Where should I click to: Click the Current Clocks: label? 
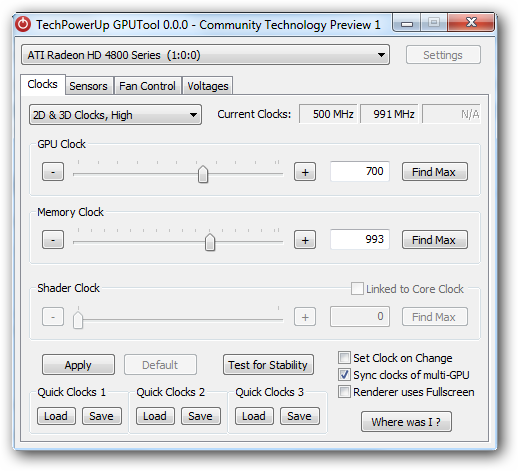[254, 114]
